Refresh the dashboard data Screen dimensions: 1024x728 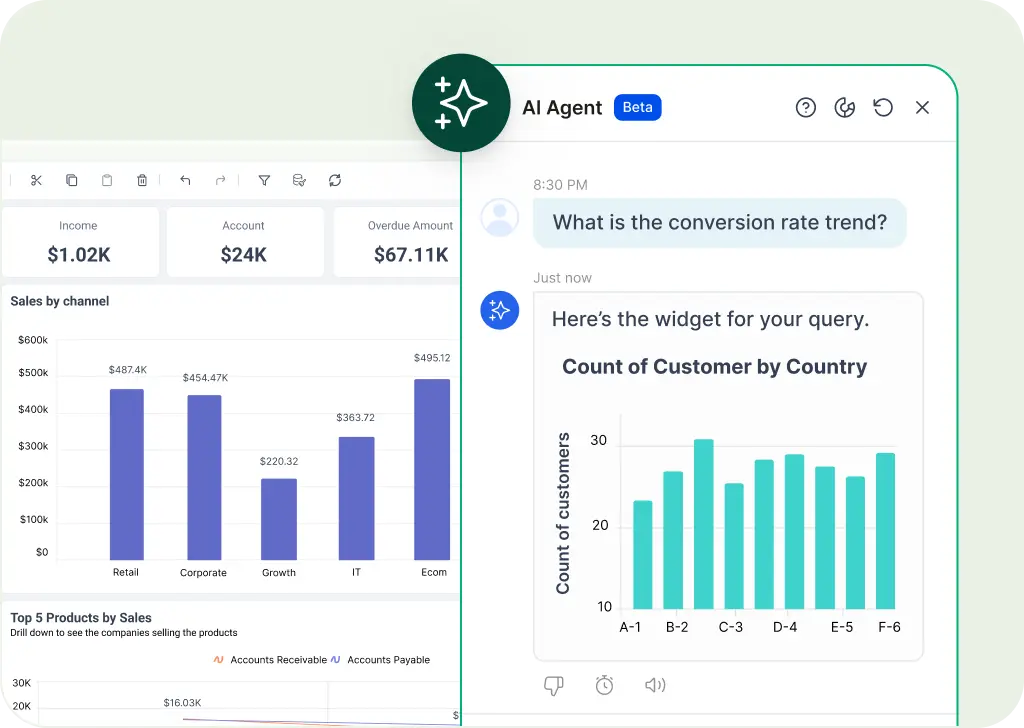[x=334, y=180]
